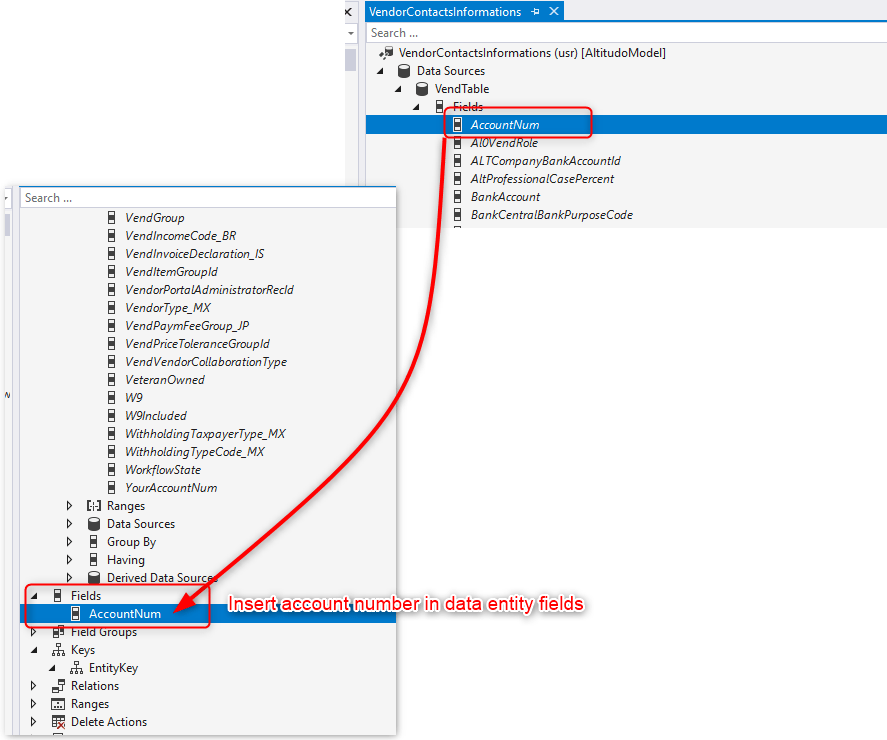Collapse the VendTable node in upper tree
The width and height of the screenshot is (887, 740).
(398, 89)
